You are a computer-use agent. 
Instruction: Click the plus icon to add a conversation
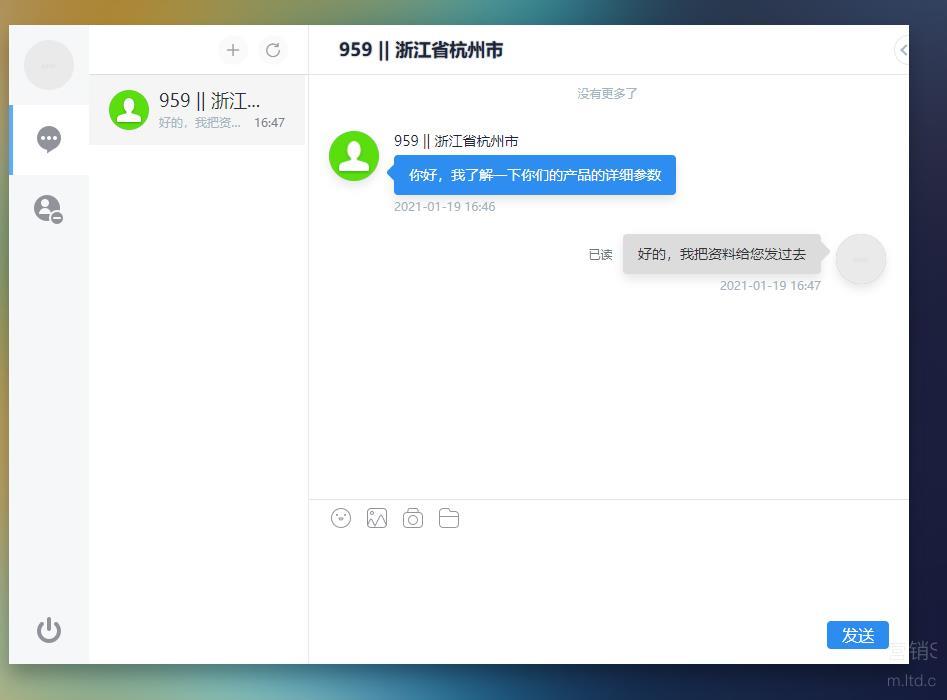[233, 50]
